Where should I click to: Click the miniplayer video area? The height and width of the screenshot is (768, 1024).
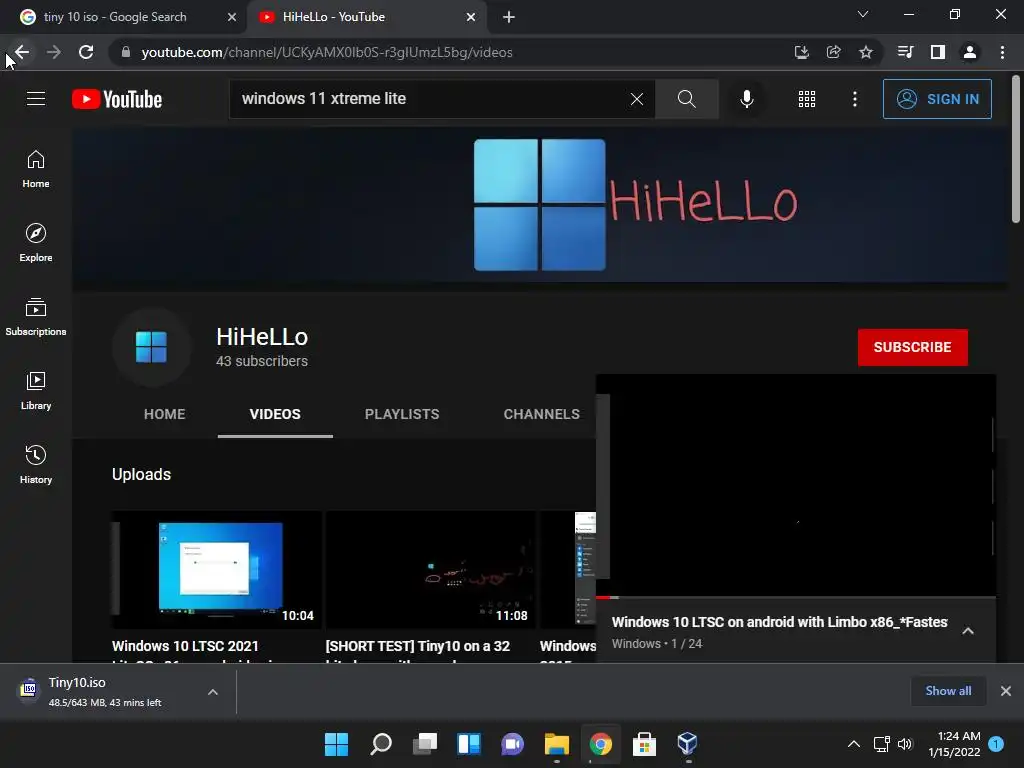pyautogui.click(x=796, y=485)
